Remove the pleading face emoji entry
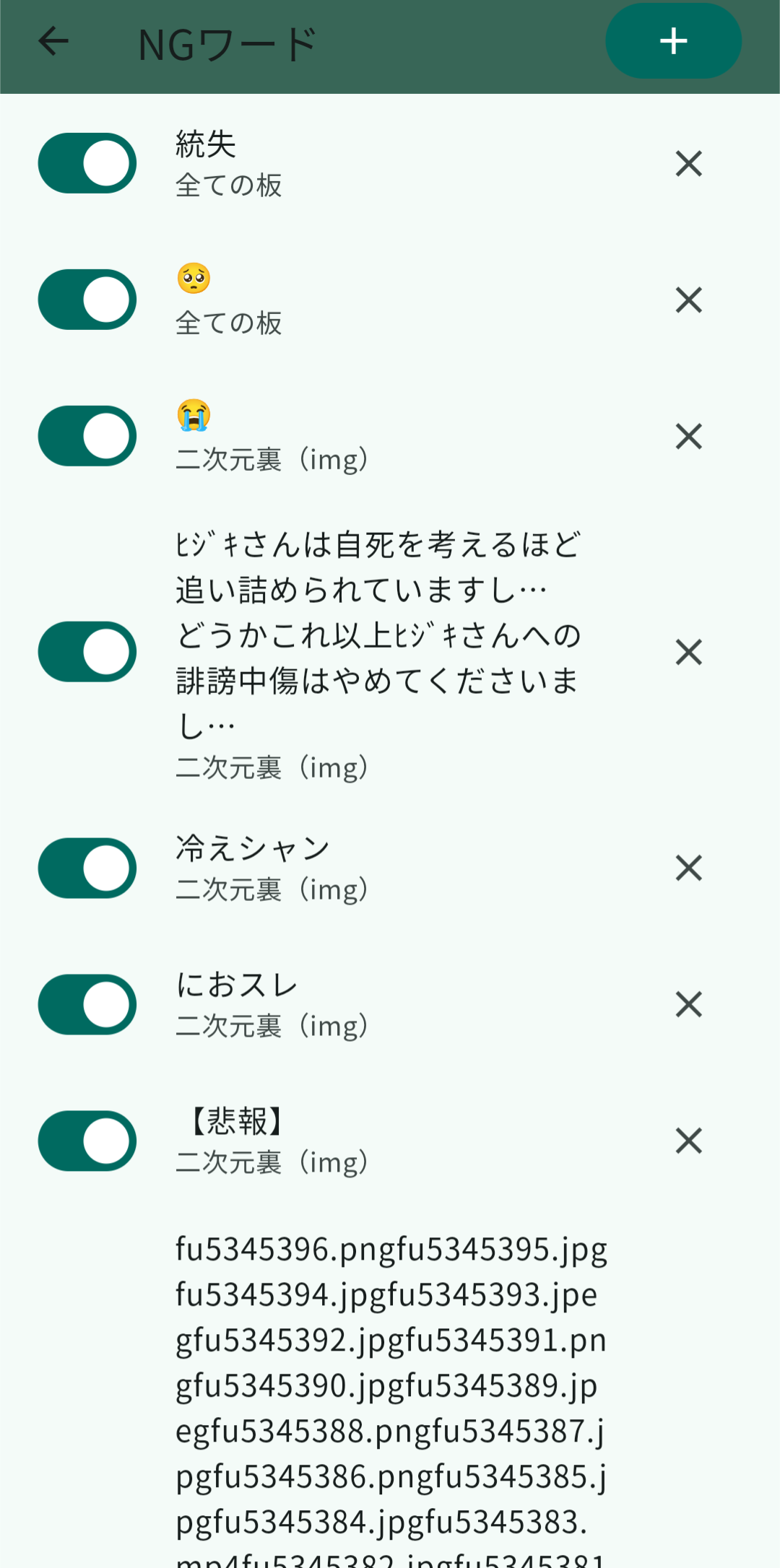This screenshot has height=1568, width=780. coord(688,300)
